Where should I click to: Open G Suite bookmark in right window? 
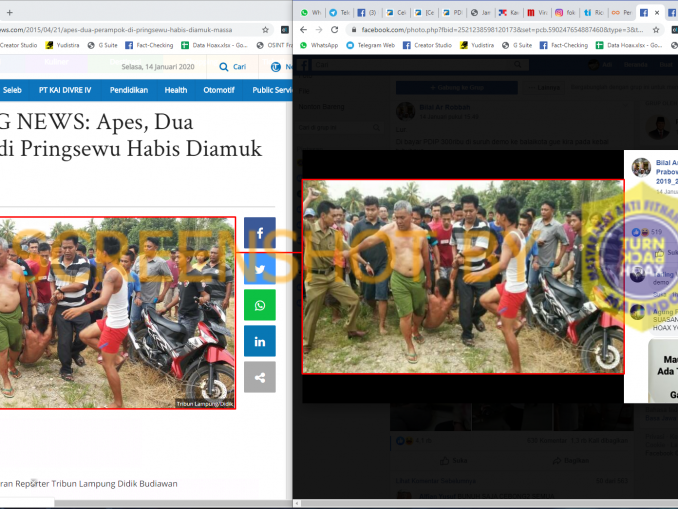[517, 45]
